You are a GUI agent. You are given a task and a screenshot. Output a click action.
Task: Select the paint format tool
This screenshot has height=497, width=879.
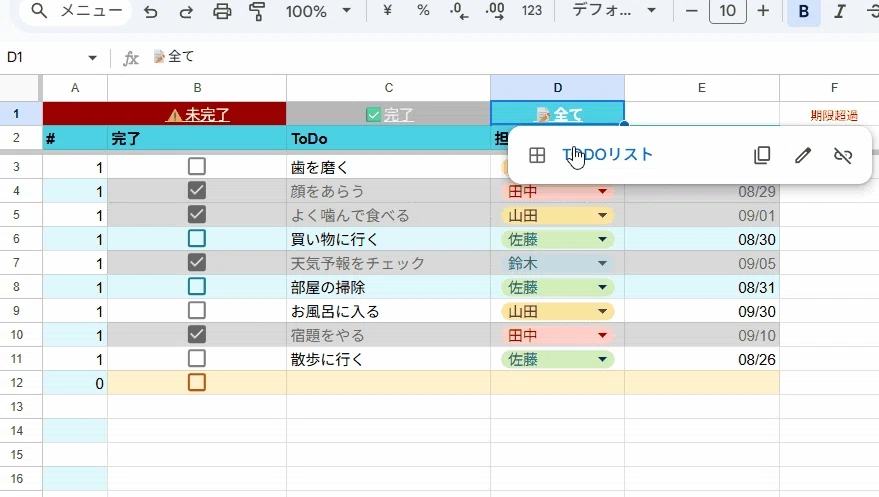tap(257, 11)
